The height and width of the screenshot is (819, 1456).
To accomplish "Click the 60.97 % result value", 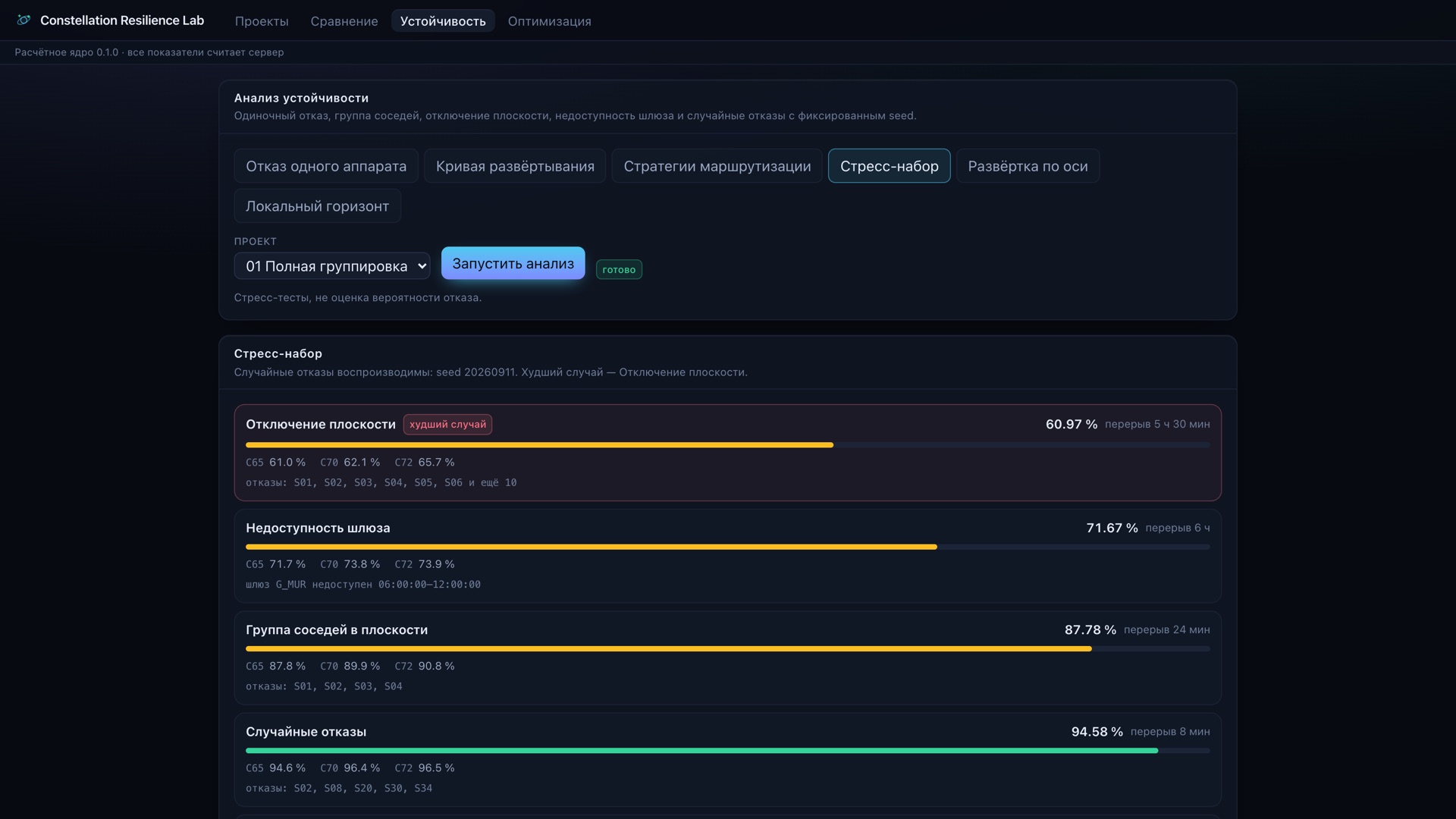I will [x=1072, y=425].
